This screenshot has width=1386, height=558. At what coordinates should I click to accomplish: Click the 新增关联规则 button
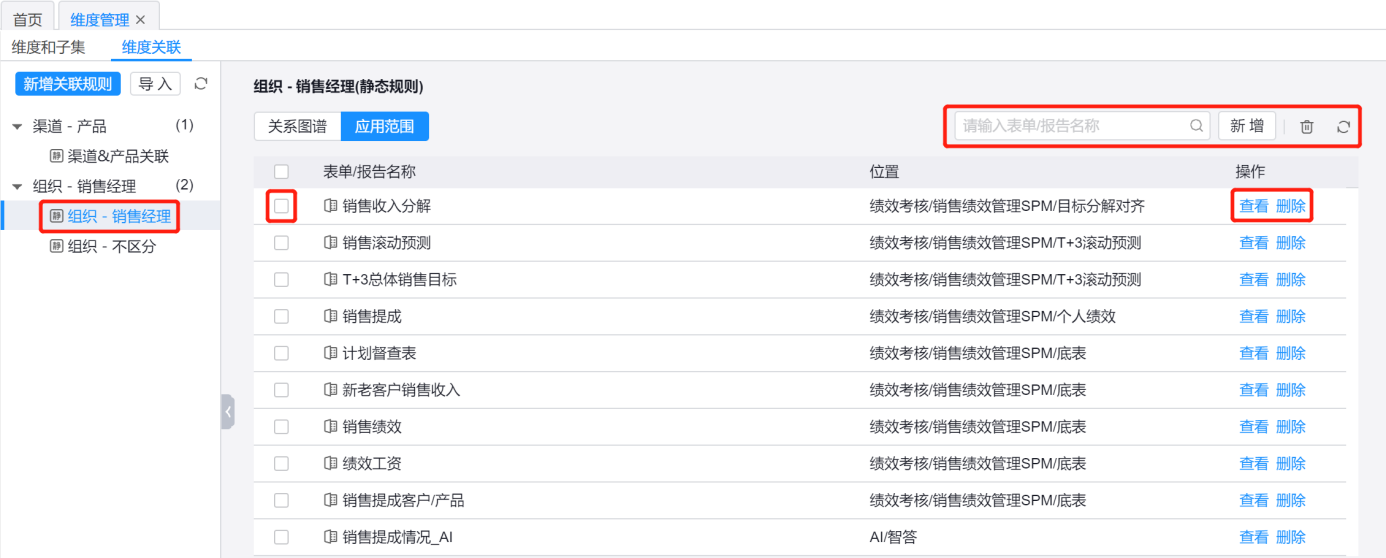pyautogui.click(x=68, y=84)
